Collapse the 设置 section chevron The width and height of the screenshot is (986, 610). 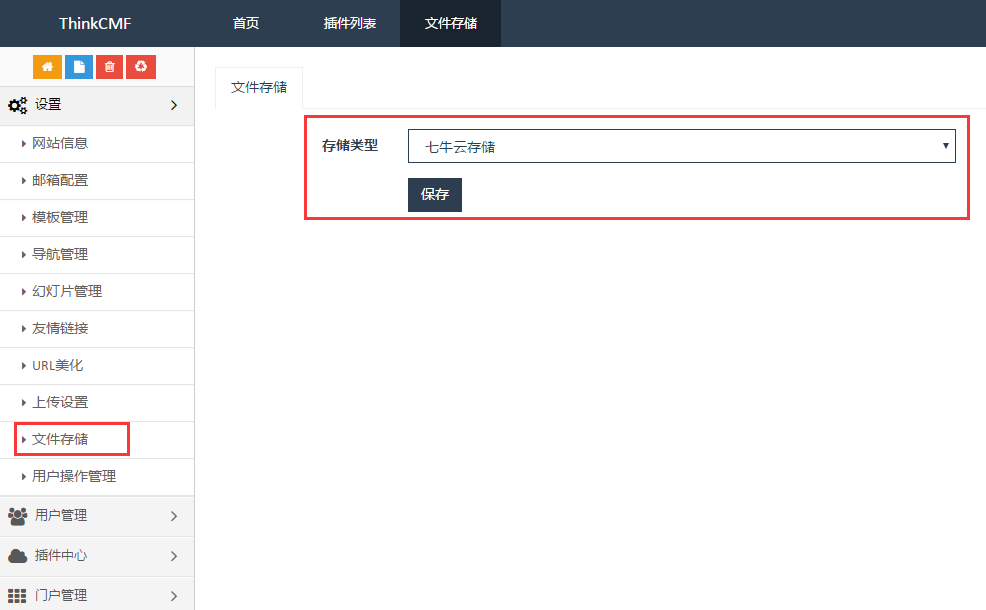coord(174,105)
